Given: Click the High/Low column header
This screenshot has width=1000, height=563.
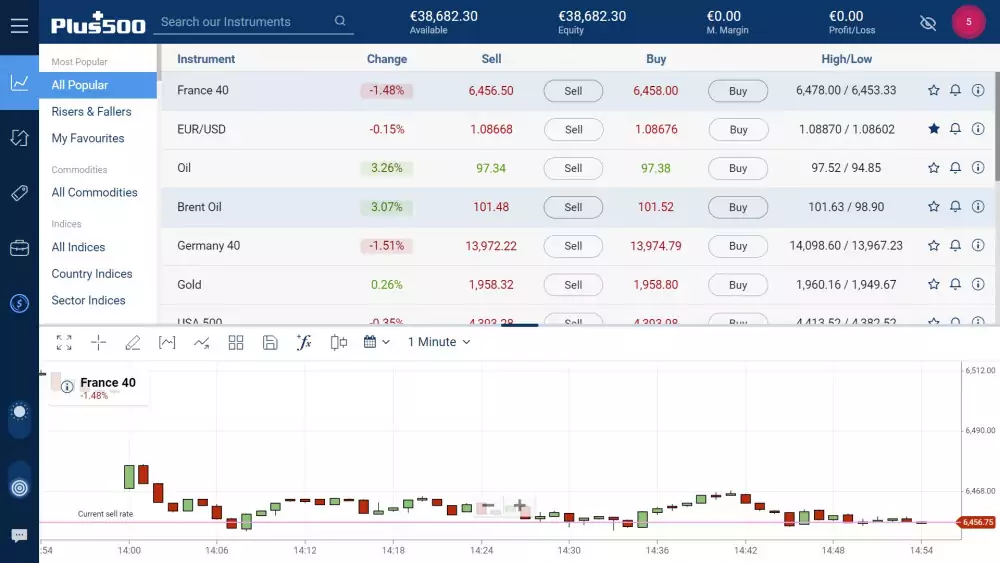Looking at the screenshot, I should (x=846, y=59).
